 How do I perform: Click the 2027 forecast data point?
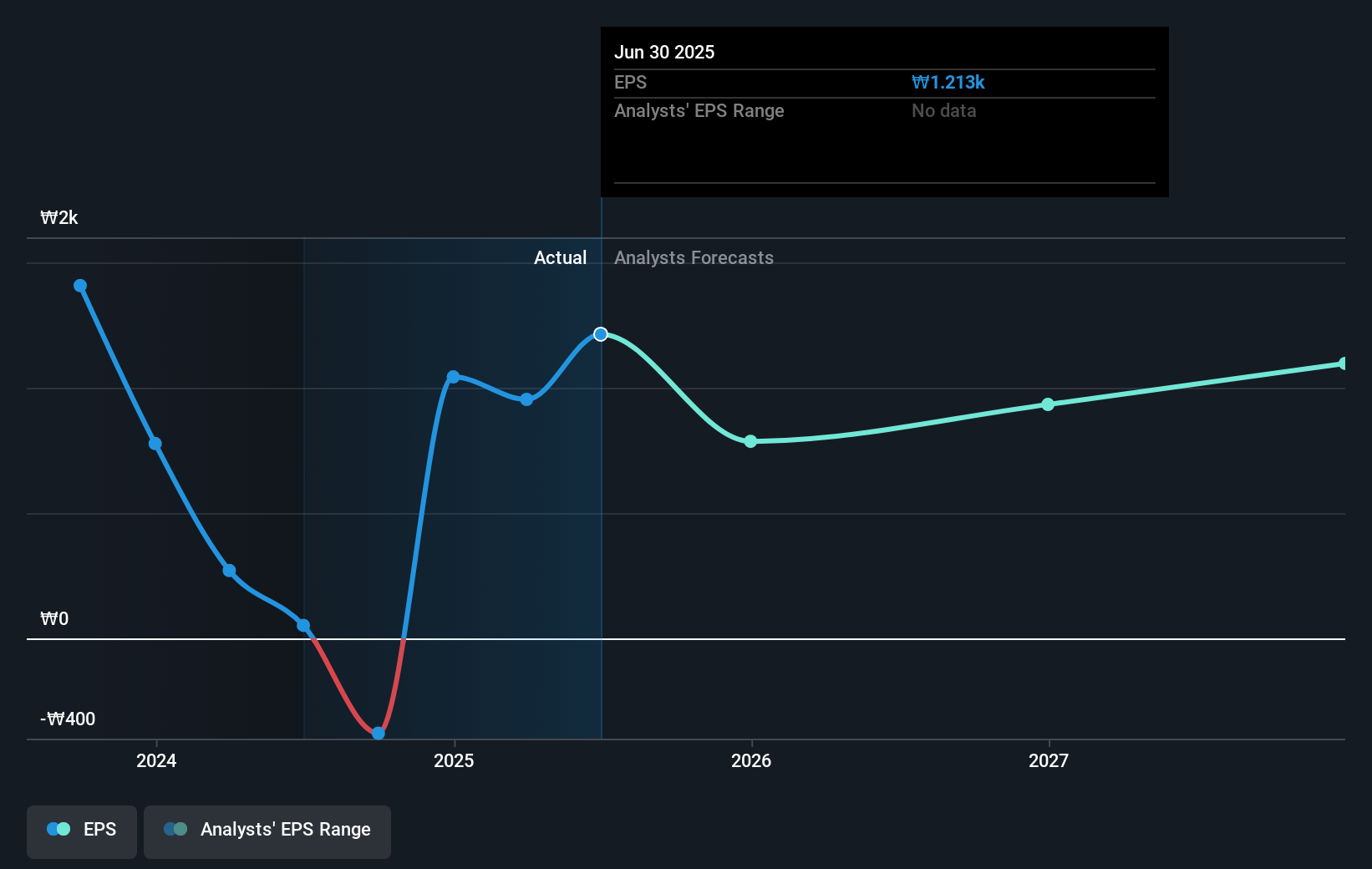click(1048, 404)
